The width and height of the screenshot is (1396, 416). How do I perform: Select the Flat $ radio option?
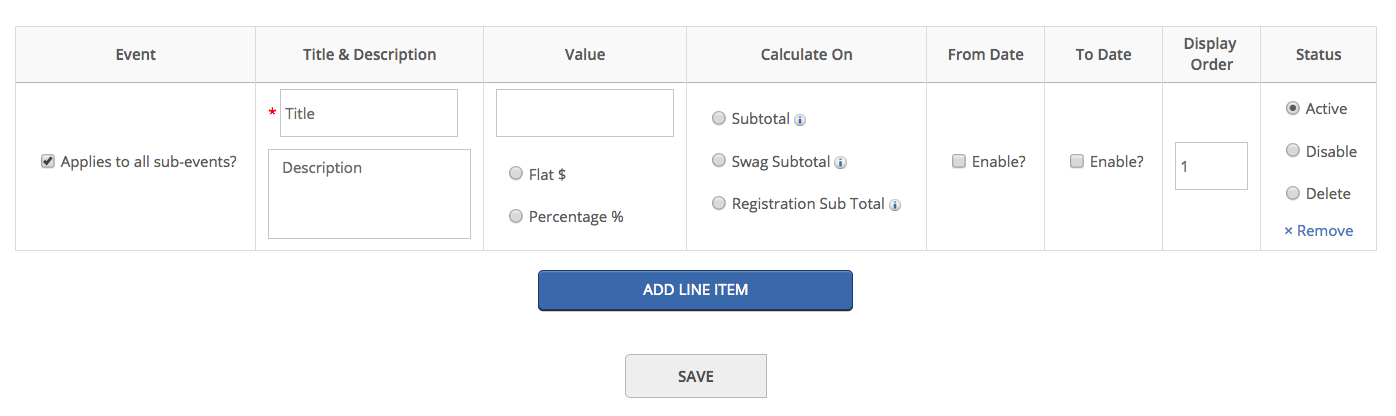tap(516, 174)
